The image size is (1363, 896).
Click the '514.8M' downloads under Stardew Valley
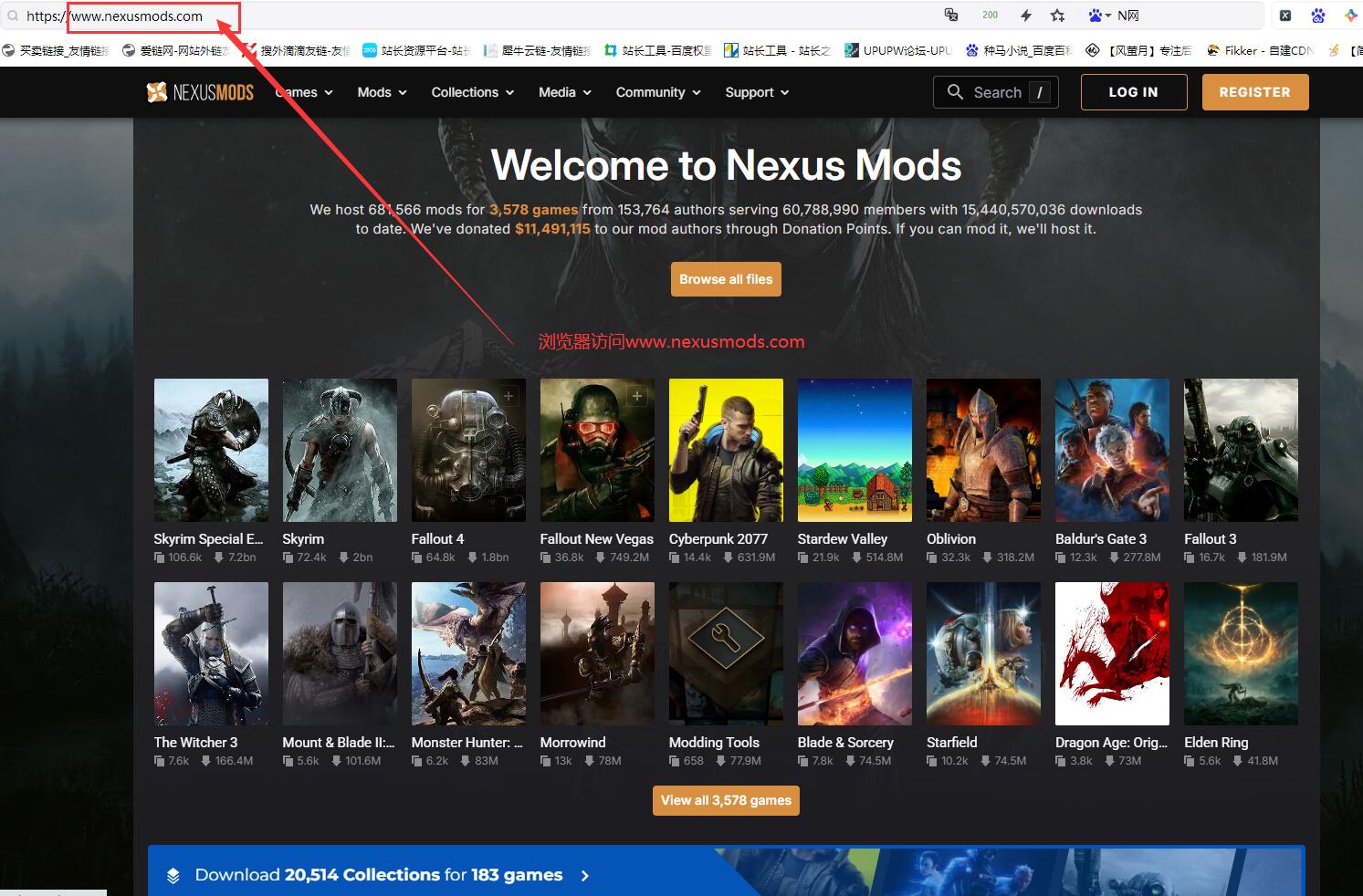[884, 557]
